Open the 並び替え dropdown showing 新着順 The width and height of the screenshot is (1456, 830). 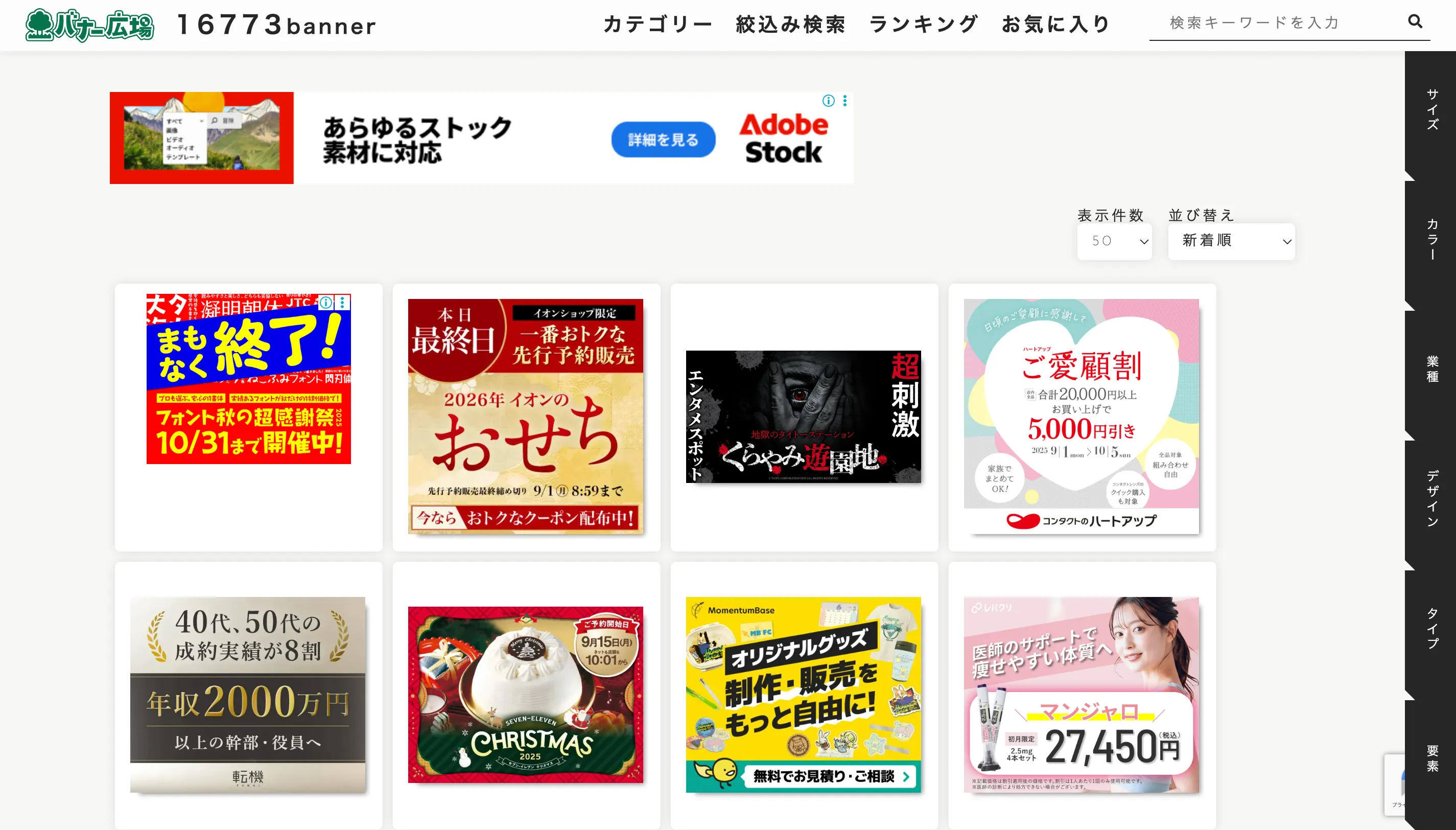1231,241
